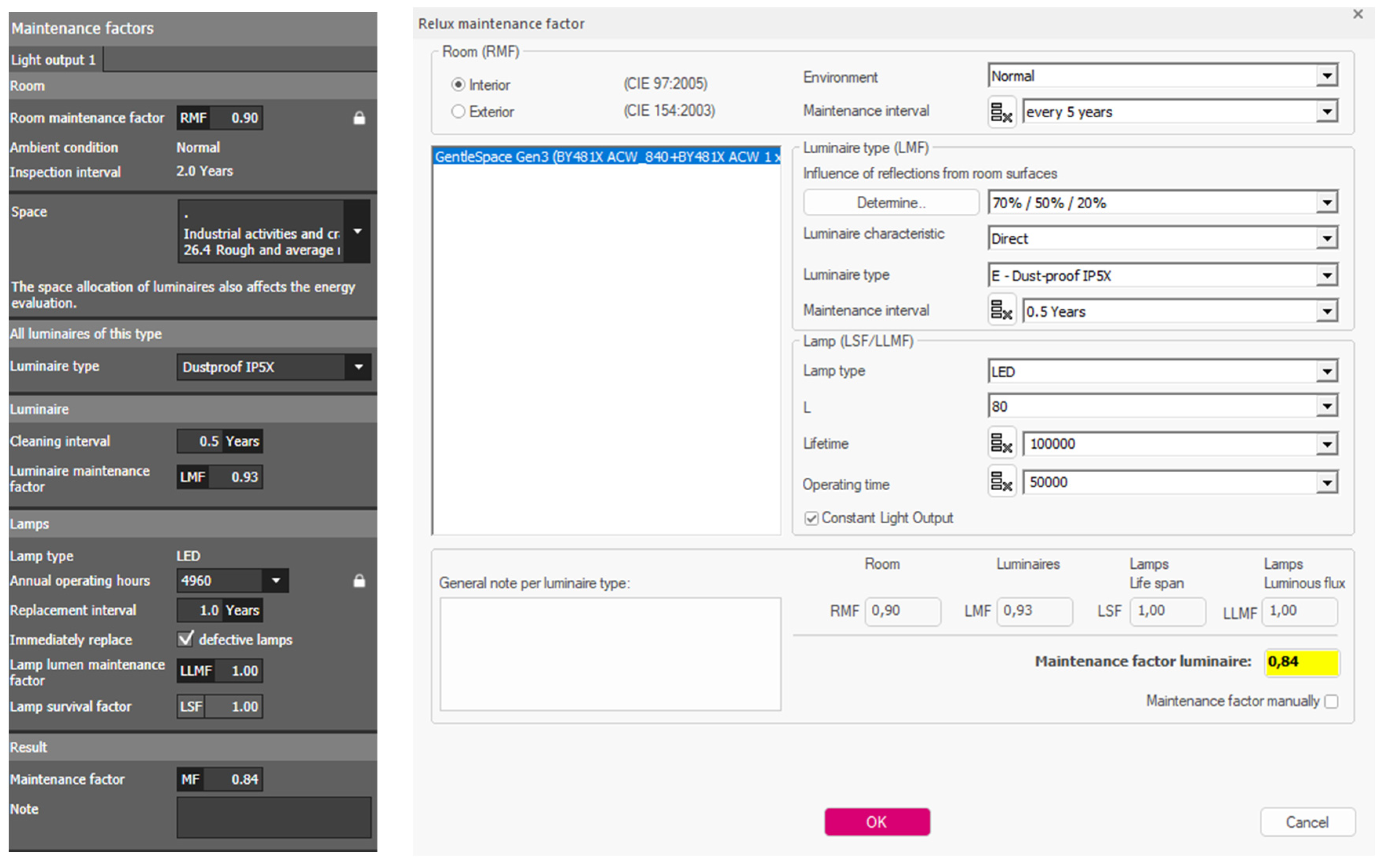Click the list icon next to Operating time

point(1001,482)
